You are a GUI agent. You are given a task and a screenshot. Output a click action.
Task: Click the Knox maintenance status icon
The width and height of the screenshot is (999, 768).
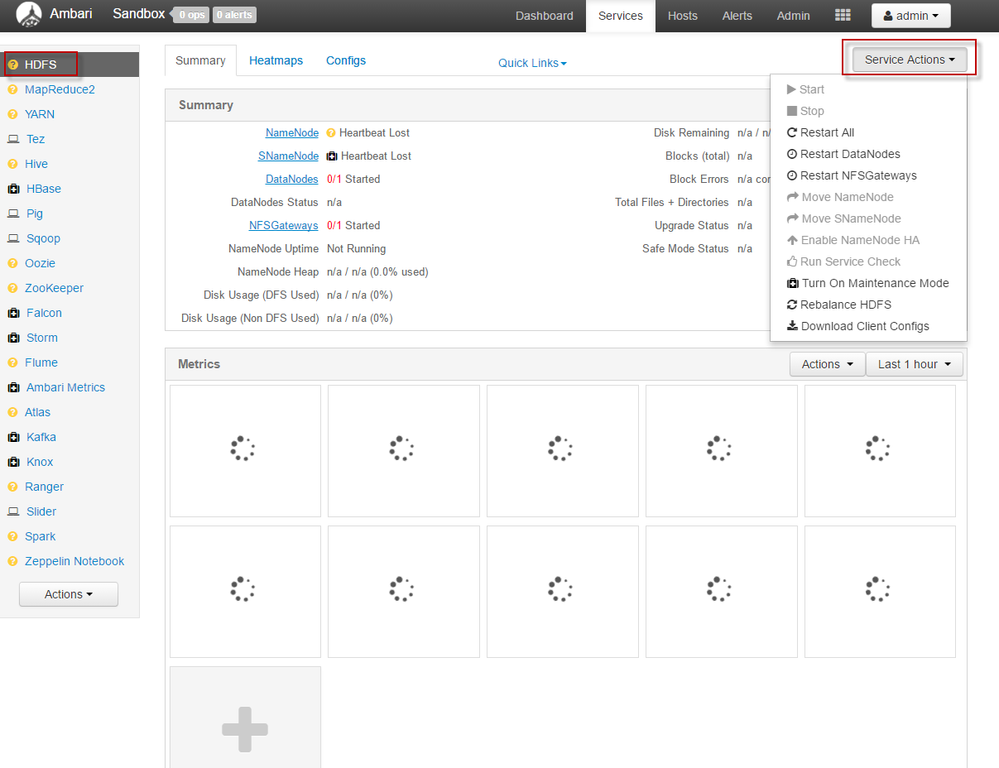(13, 462)
